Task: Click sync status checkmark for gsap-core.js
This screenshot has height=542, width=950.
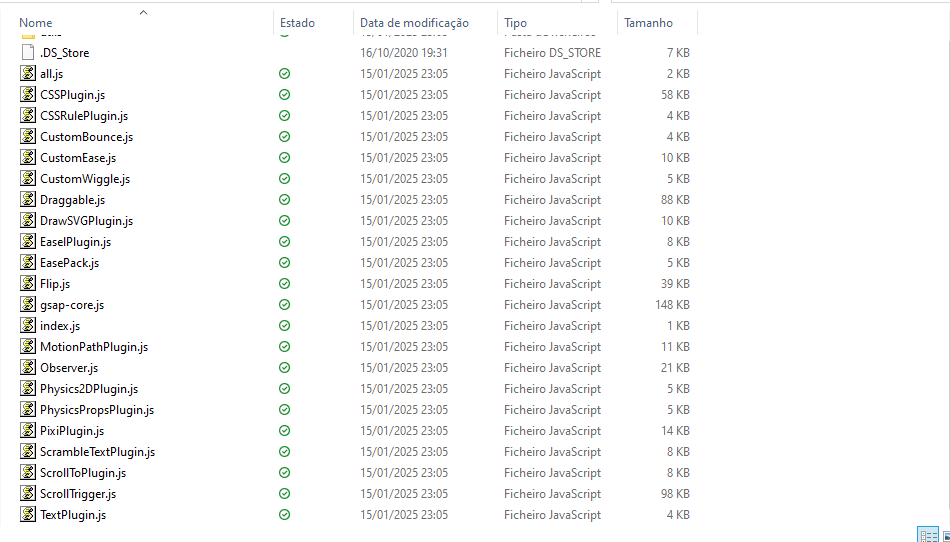Action: [284, 305]
